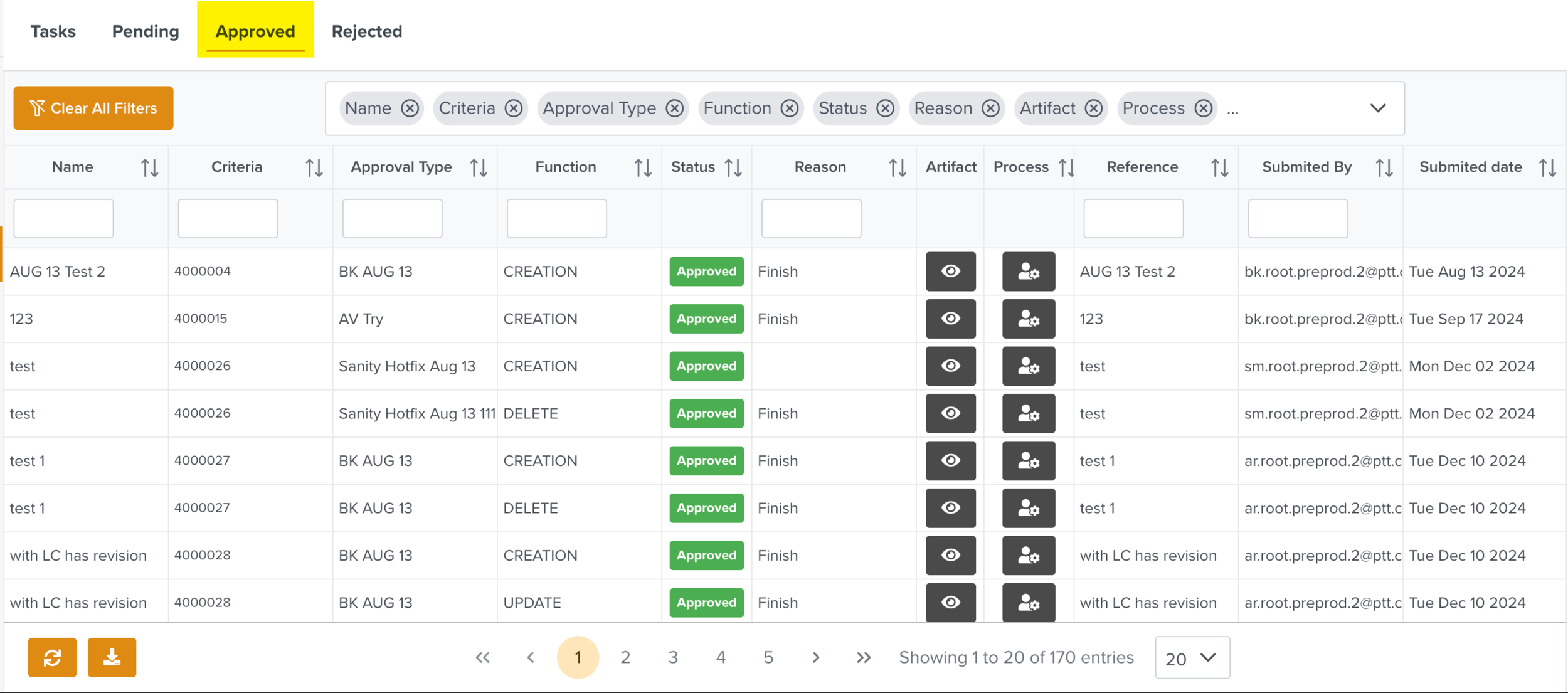The width and height of the screenshot is (1568, 693).
Task: Switch to the Rejected tab
Action: click(367, 31)
